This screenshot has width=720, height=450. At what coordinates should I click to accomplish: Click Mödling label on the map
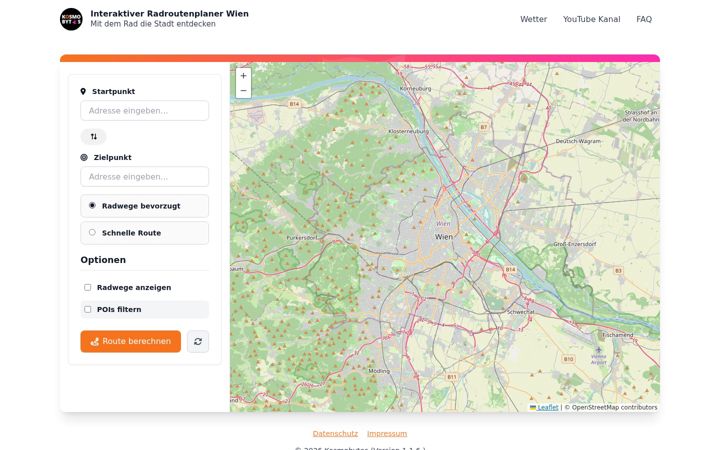coord(379,371)
